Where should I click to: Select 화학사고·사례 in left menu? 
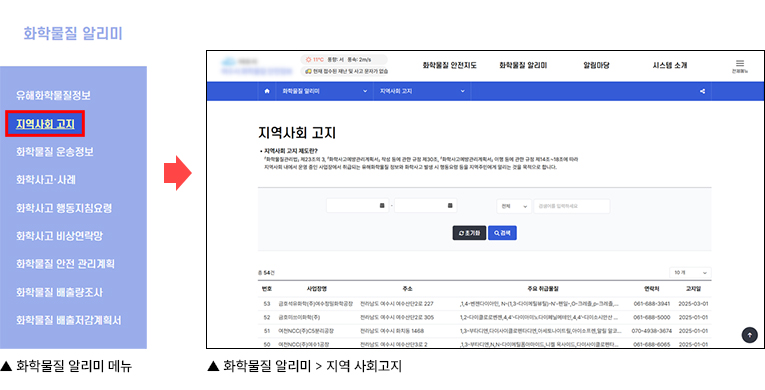46,180
